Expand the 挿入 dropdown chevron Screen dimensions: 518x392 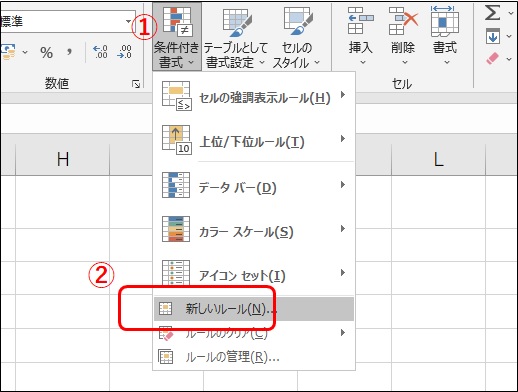click(363, 62)
